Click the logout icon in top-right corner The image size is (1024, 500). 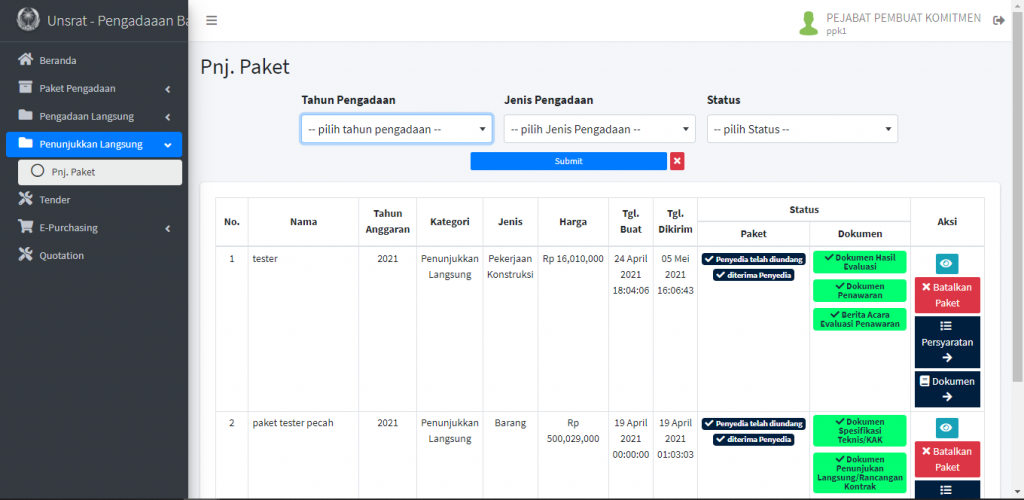(998, 21)
